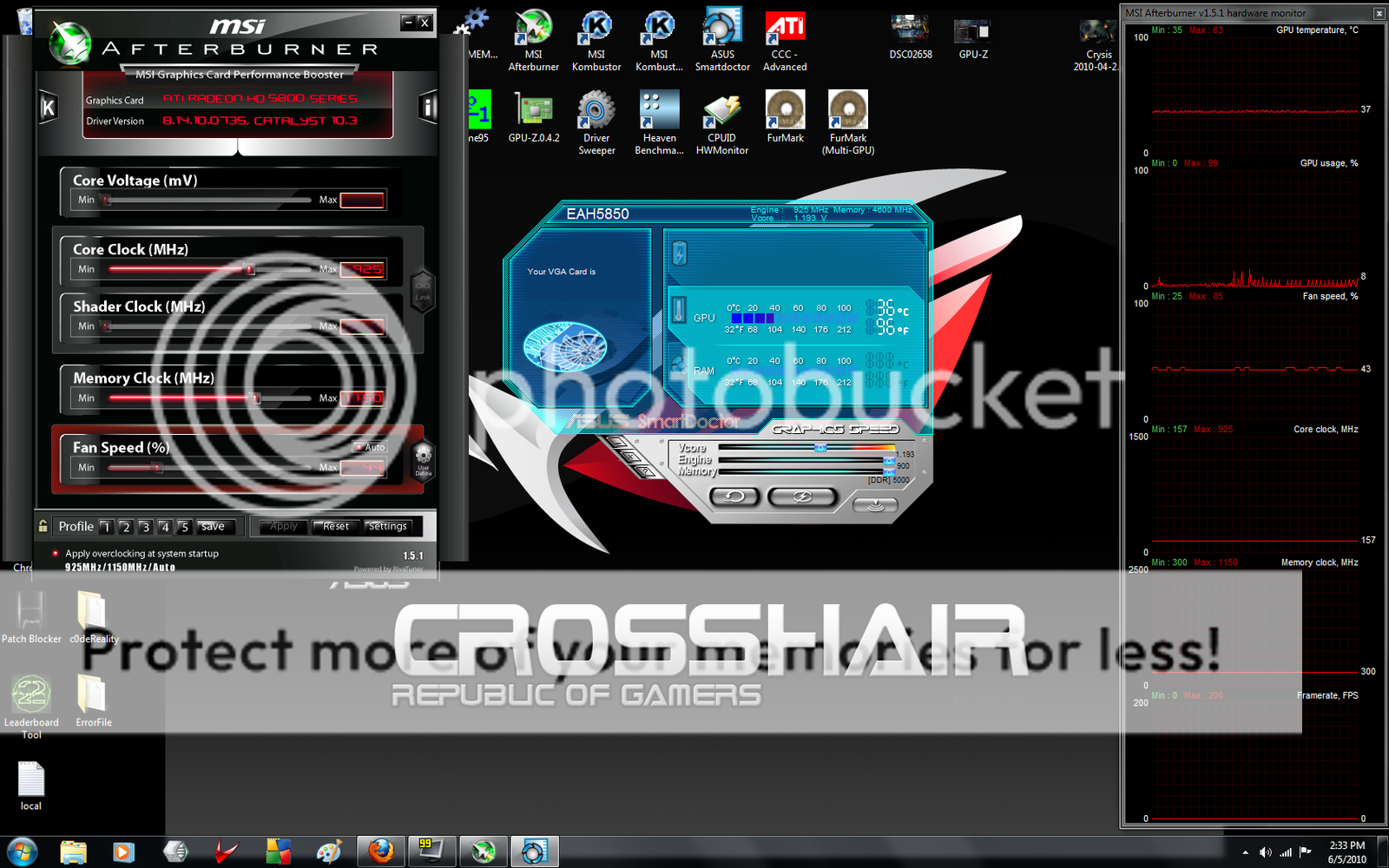Toggle the Core/Shader clock Link button
This screenshot has height=868, width=1389.
click(422, 291)
